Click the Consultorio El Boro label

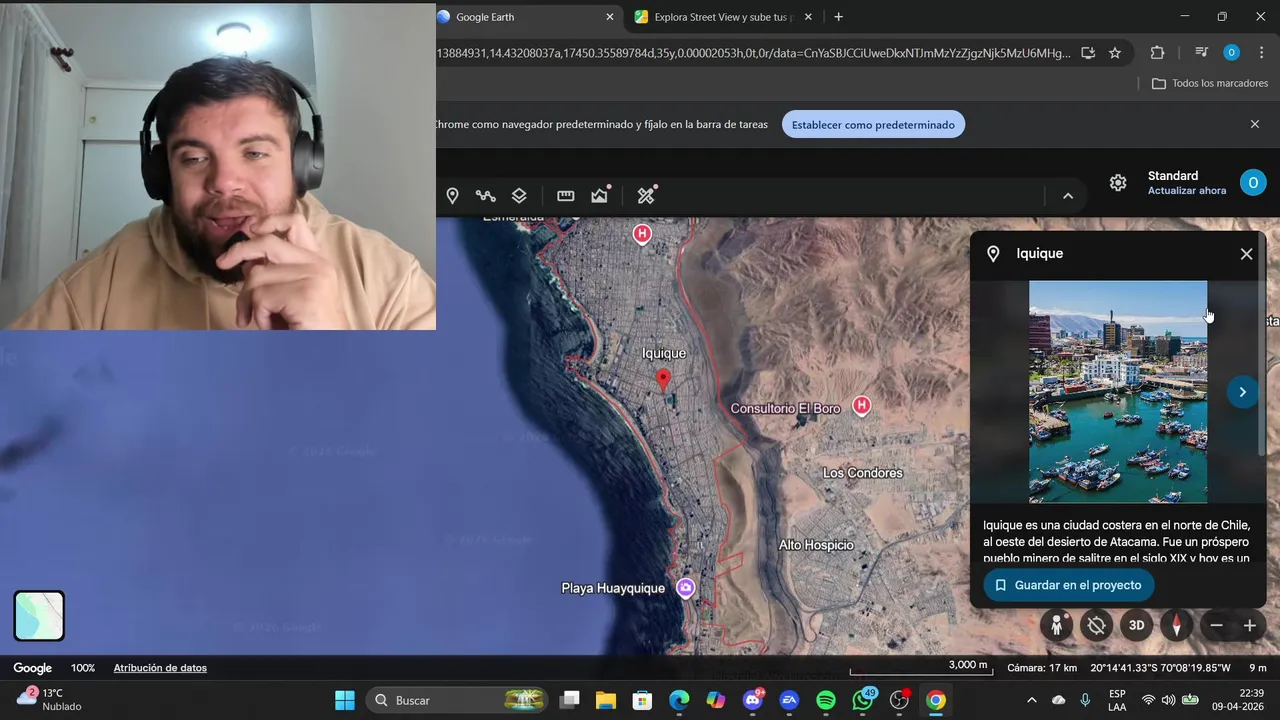point(785,409)
